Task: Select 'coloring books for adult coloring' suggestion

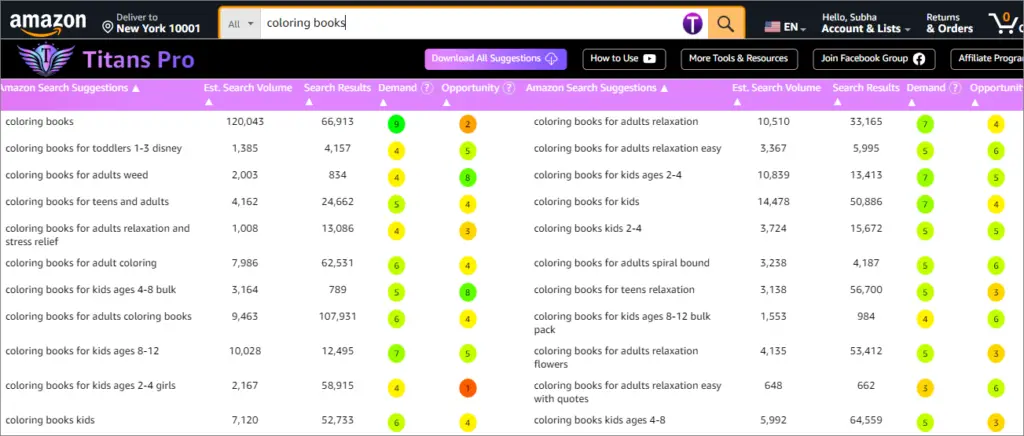Action: pyautogui.click(x=81, y=263)
